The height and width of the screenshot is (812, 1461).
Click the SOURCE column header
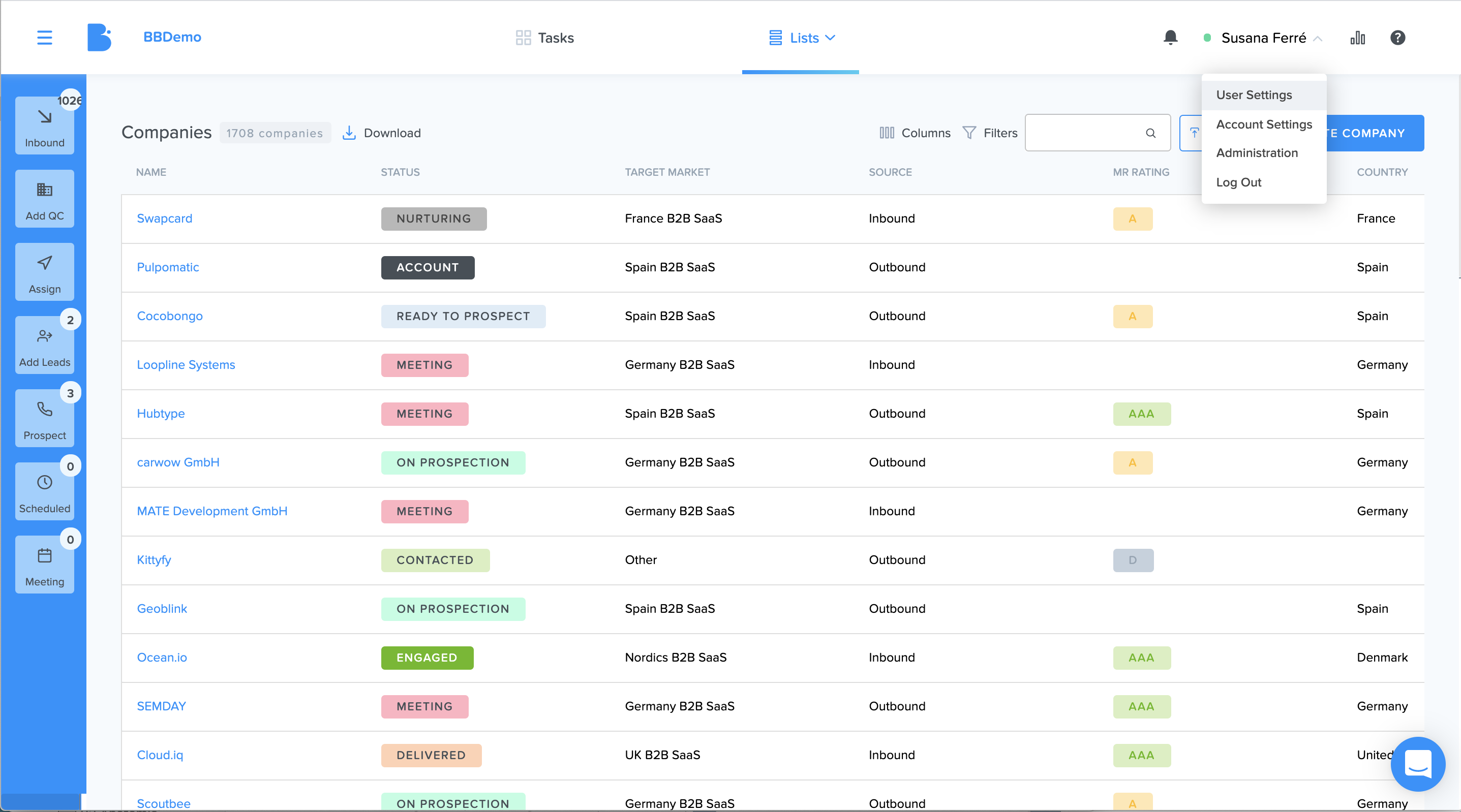(890, 172)
